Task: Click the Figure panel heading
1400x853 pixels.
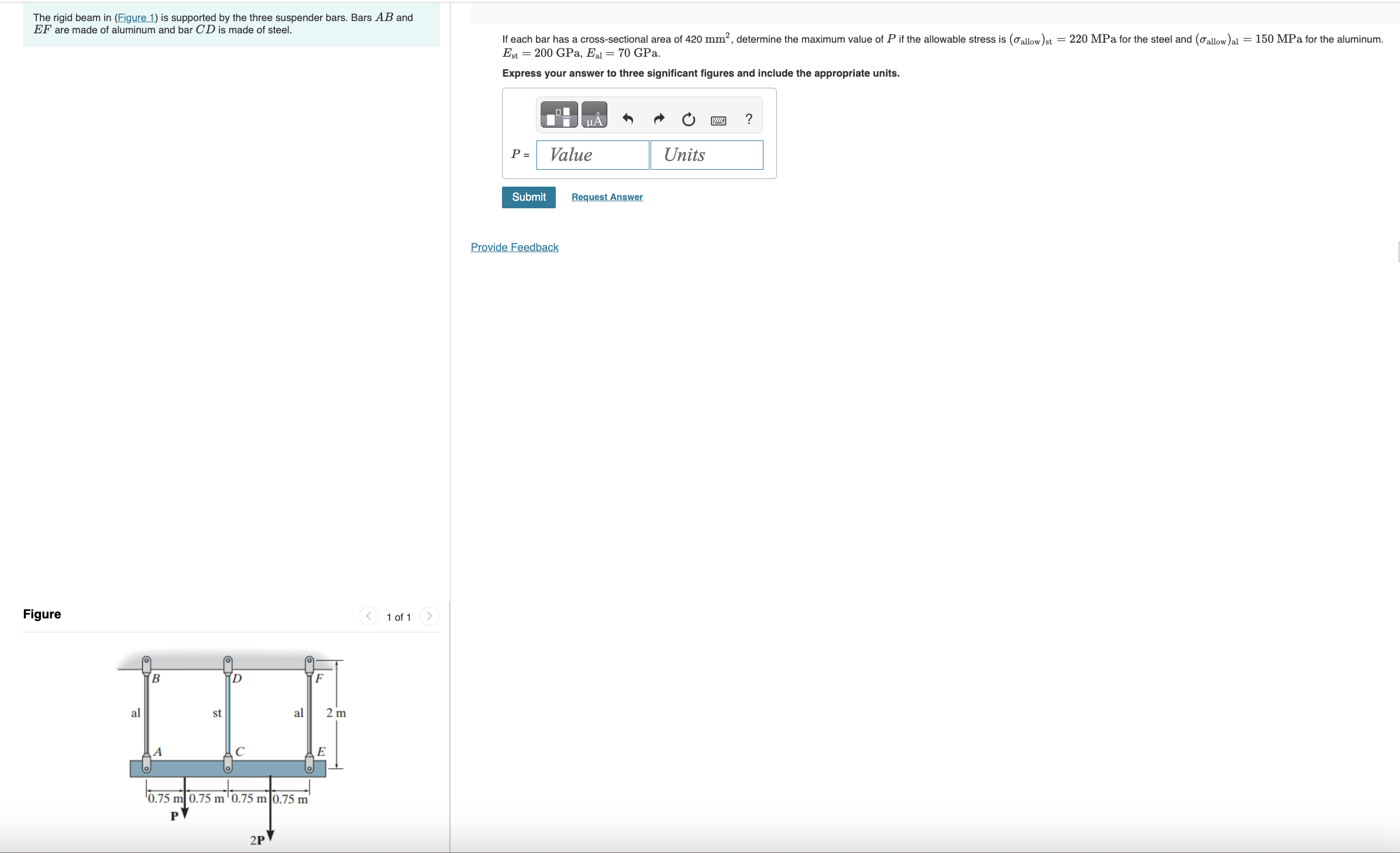Action: click(x=42, y=614)
